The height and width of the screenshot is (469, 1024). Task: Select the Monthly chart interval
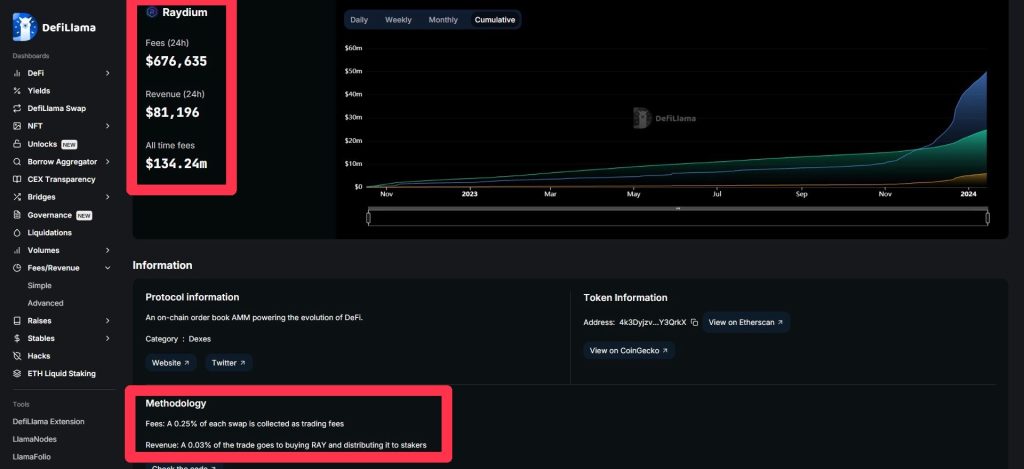coord(443,20)
